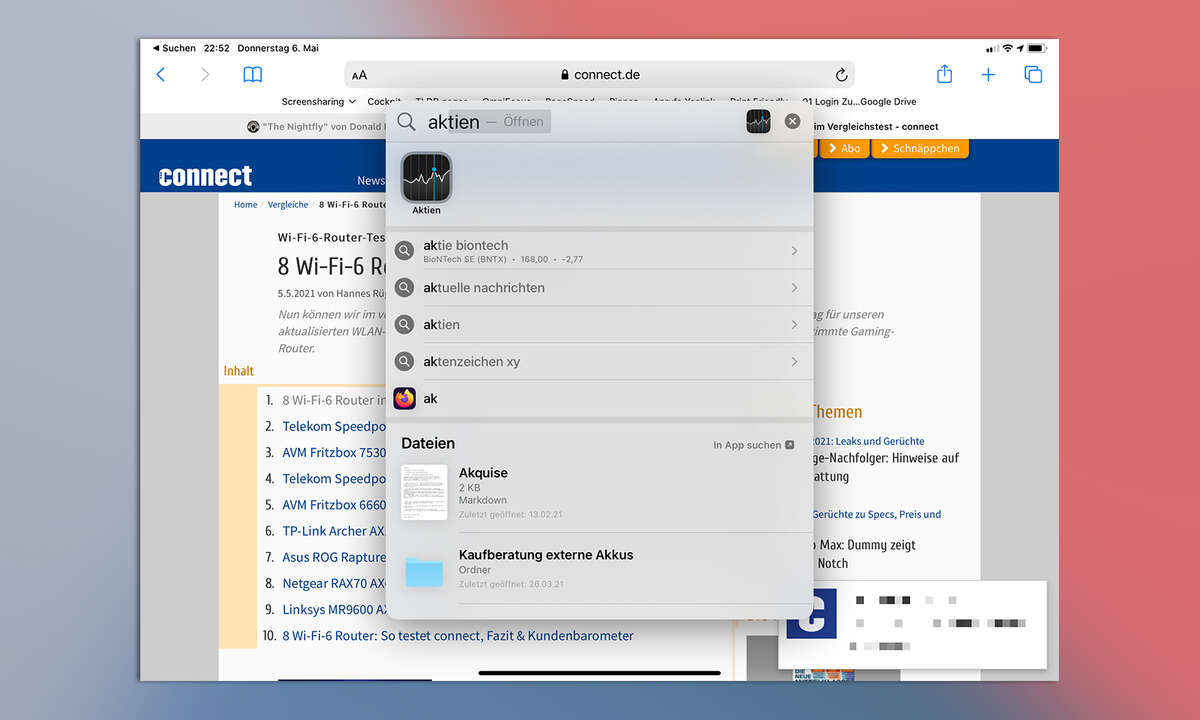Select the 'Vergleichstest - connect' tab
Screen dimensions: 1200x720
pos(876,127)
